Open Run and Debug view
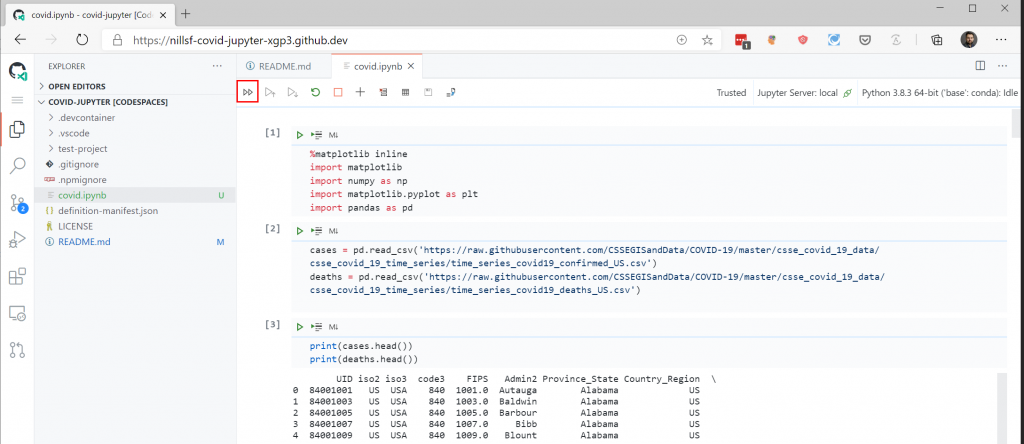1024x444 pixels. point(18,240)
